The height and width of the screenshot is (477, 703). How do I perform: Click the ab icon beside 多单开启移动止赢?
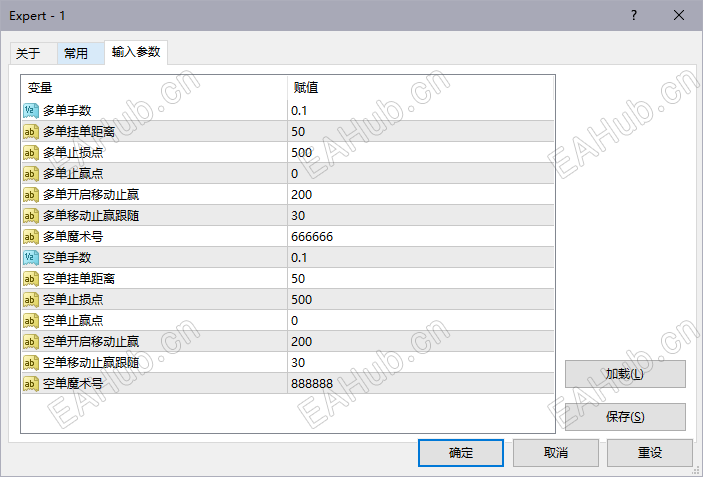31,195
